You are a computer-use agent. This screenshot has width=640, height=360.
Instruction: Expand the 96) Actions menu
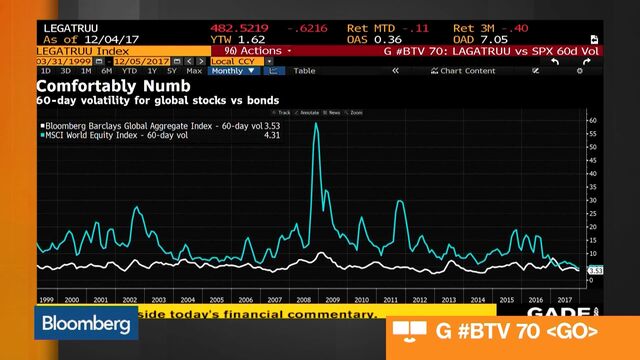click(258, 51)
